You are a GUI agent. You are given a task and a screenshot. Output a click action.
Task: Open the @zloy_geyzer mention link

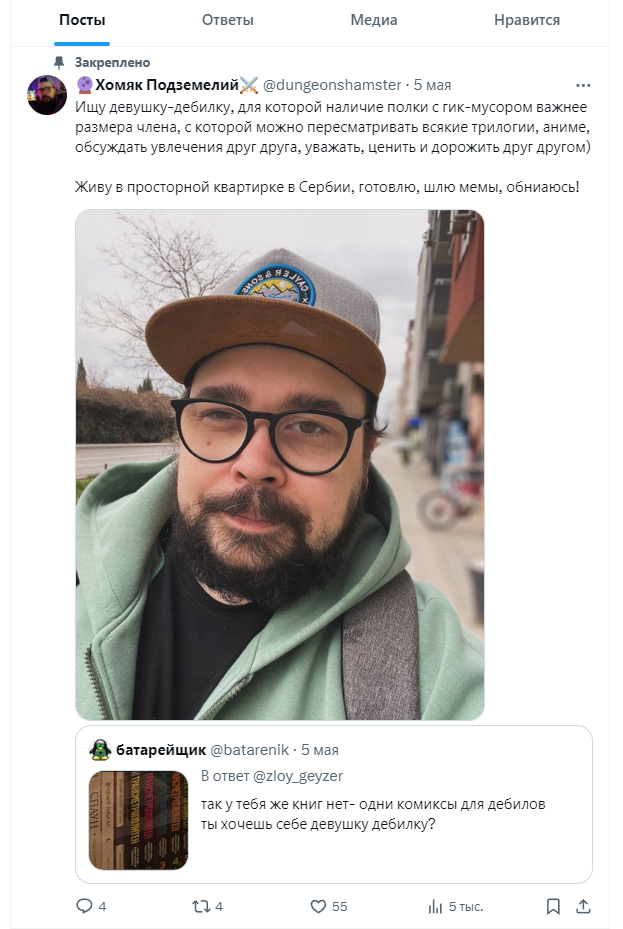coord(298,776)
